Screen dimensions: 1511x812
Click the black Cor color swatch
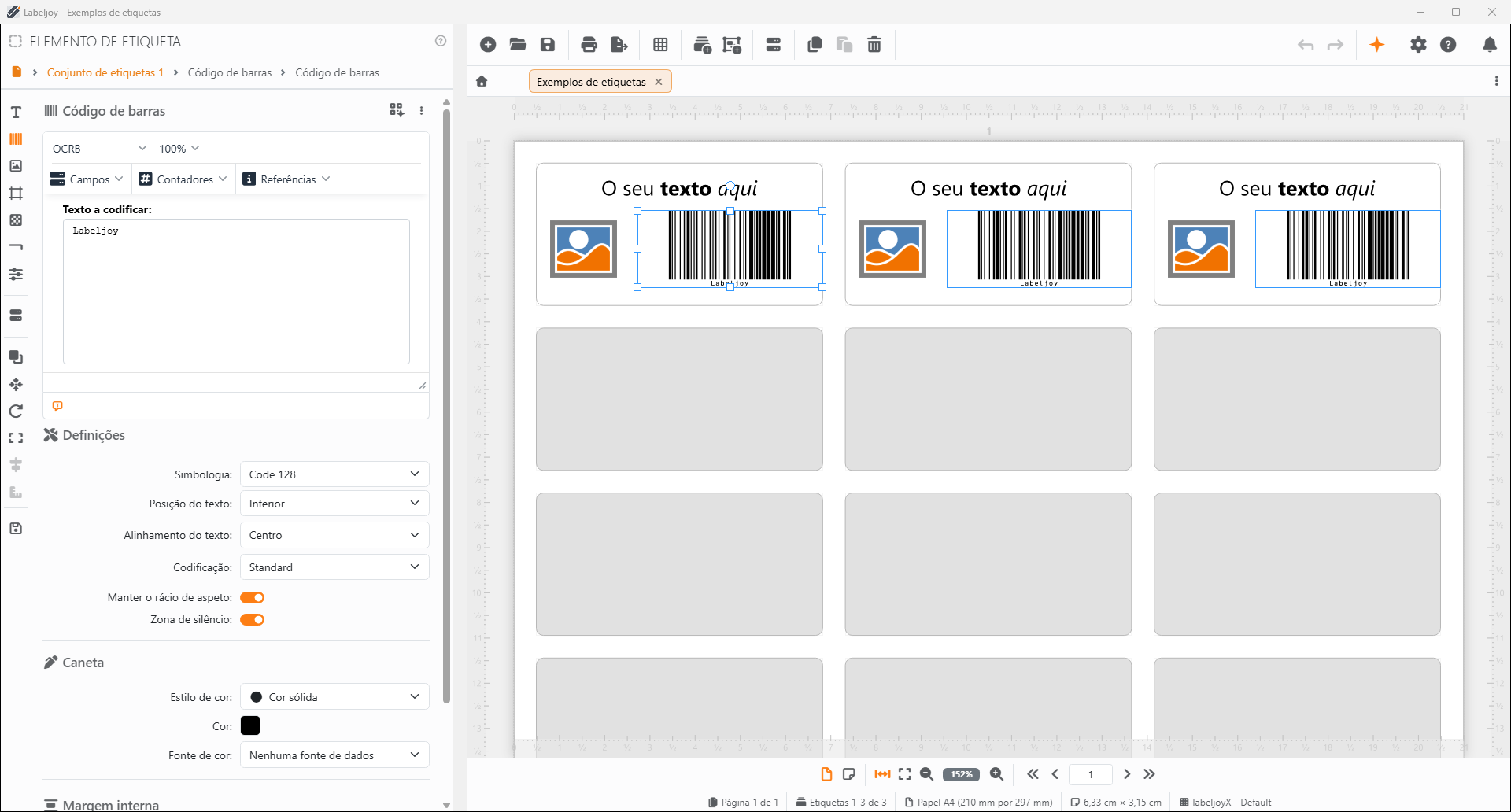tap(250, 725)
